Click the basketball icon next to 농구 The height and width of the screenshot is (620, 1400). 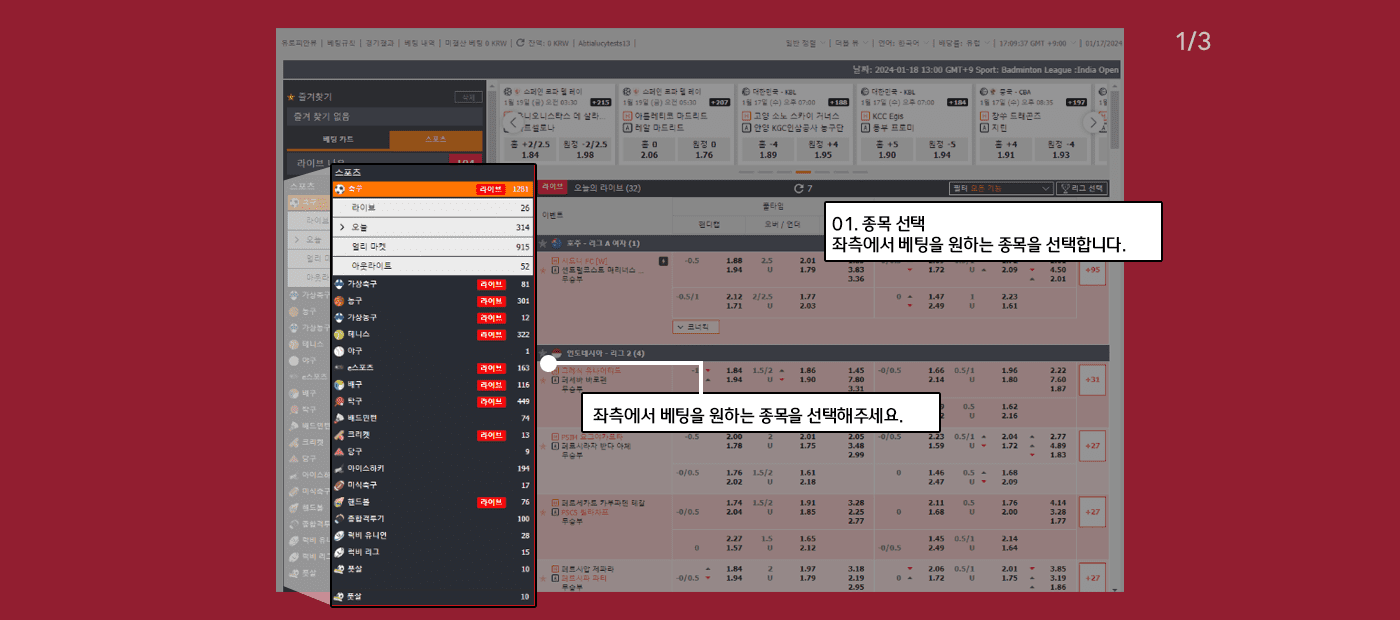[341, 301]
